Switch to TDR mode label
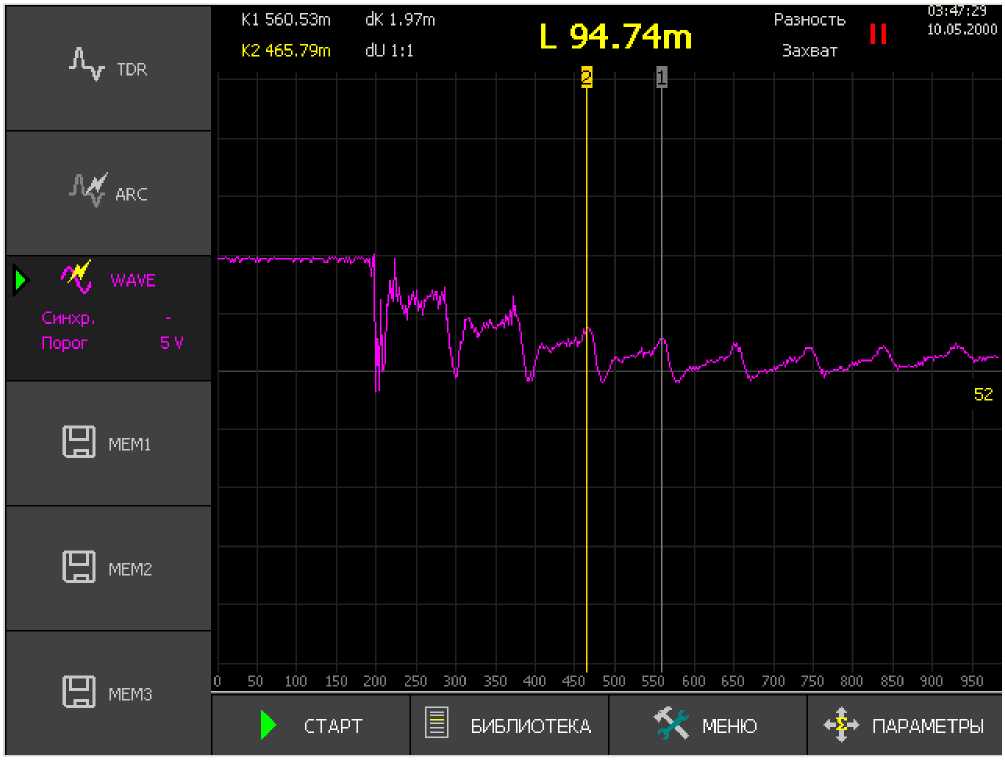This screenshot has height=760, width=1005. [132, 69]
